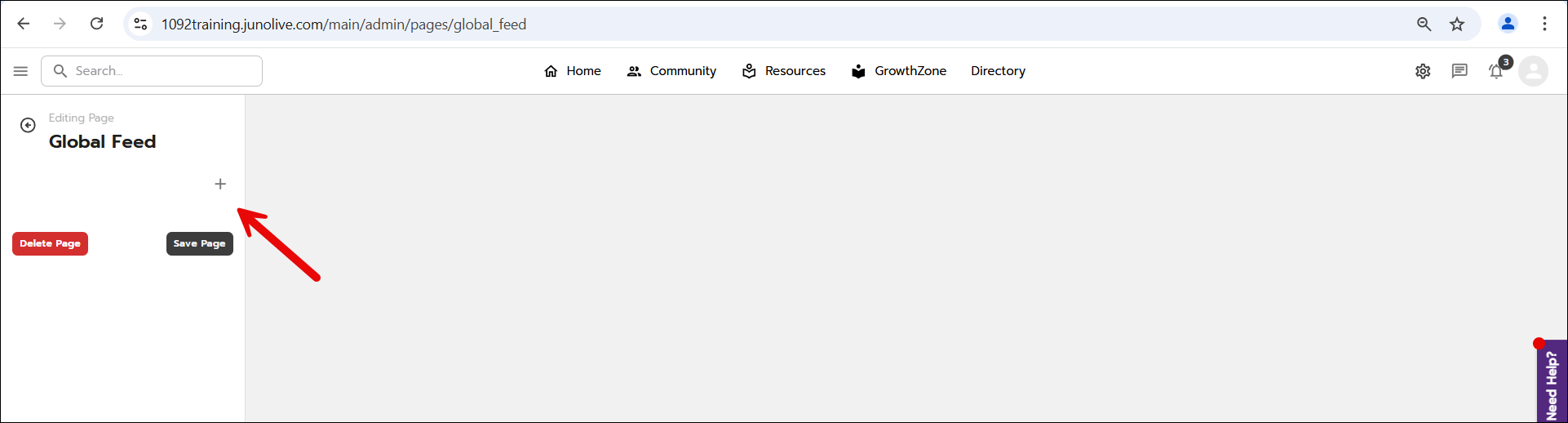Screen dimensions: 1568x423
Task: View notifications from the bell icon
Action: pyautogui.click(x=1496, y=71)
